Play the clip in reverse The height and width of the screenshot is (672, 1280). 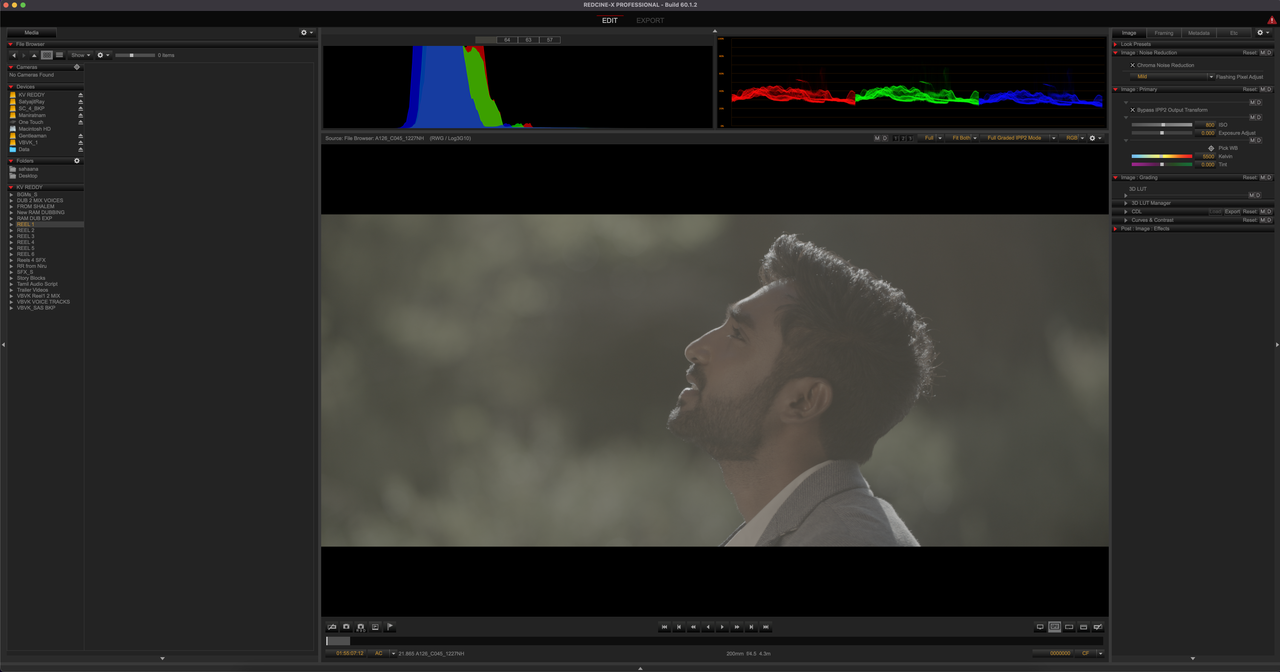[708, 627]
